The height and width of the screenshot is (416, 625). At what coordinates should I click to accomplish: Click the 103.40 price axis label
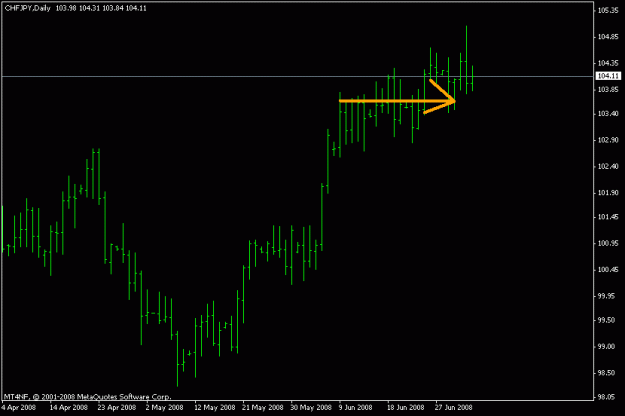pyautogui.click(x=608, y=114)
